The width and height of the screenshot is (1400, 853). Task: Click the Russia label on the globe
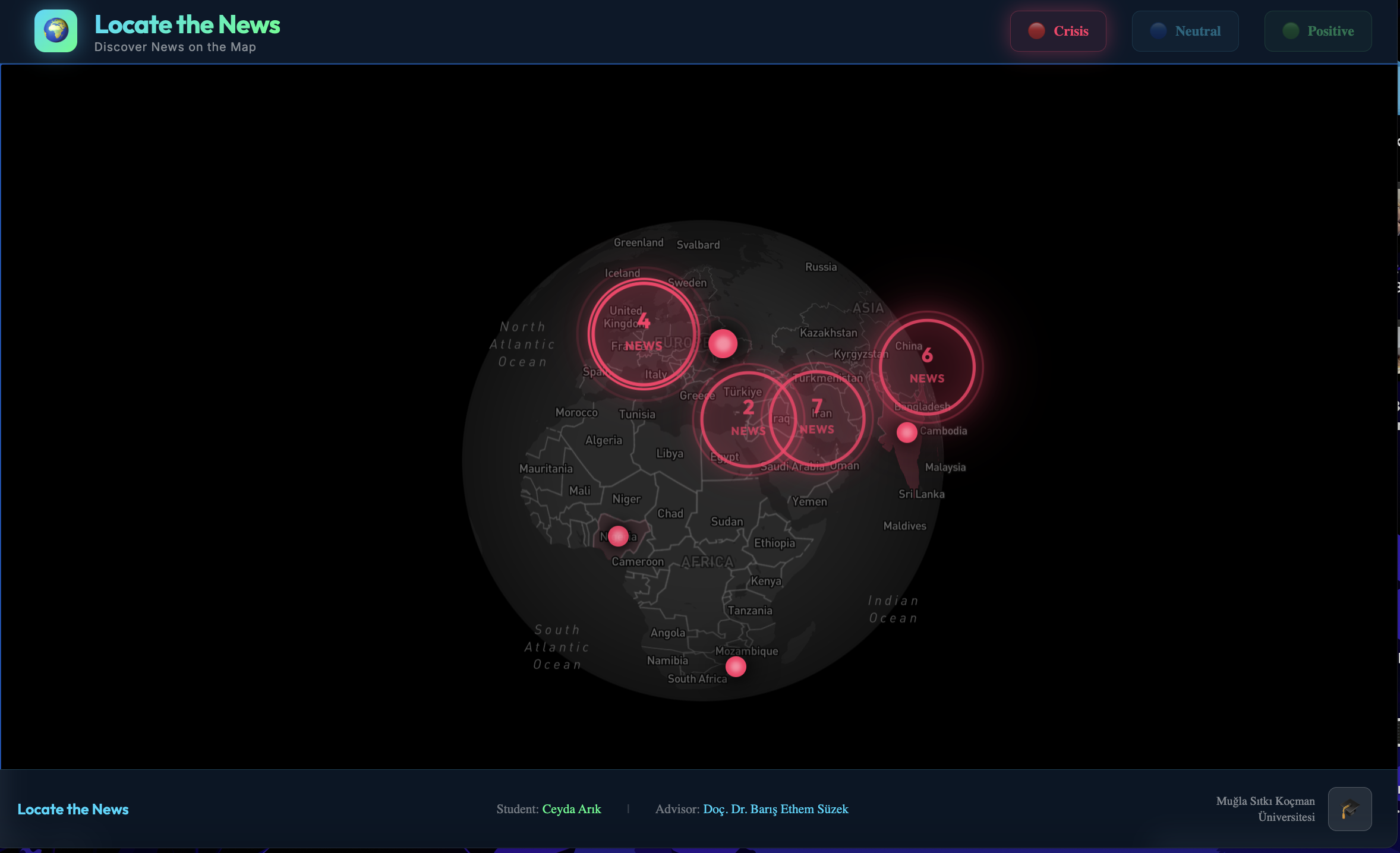coord(821,267)
